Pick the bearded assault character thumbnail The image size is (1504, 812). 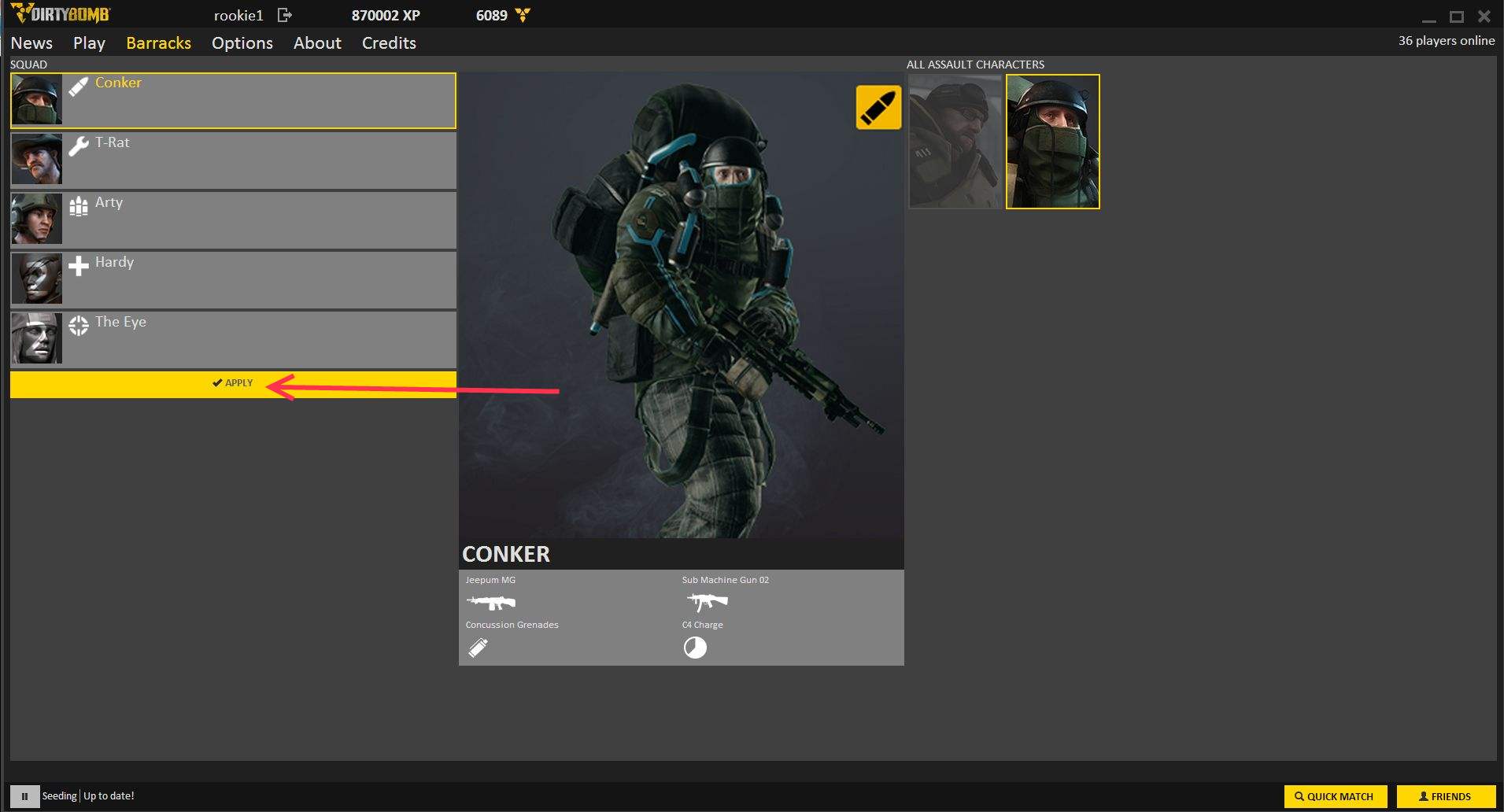point(955,142)
